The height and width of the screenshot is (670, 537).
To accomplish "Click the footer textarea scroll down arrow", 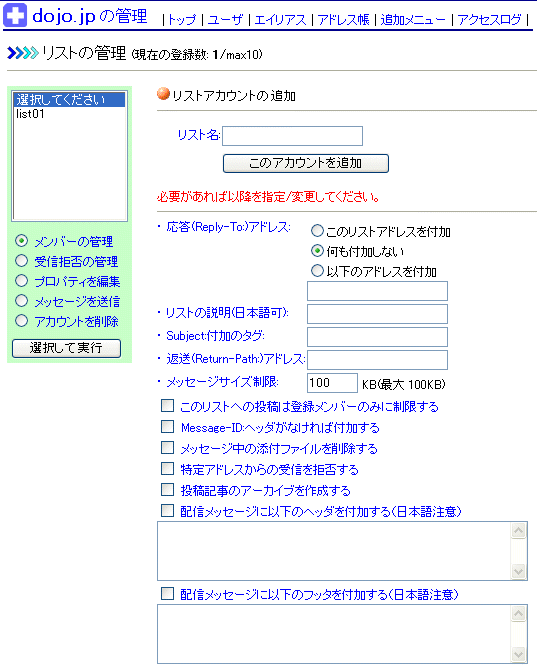I will click(x=519, y=654).
